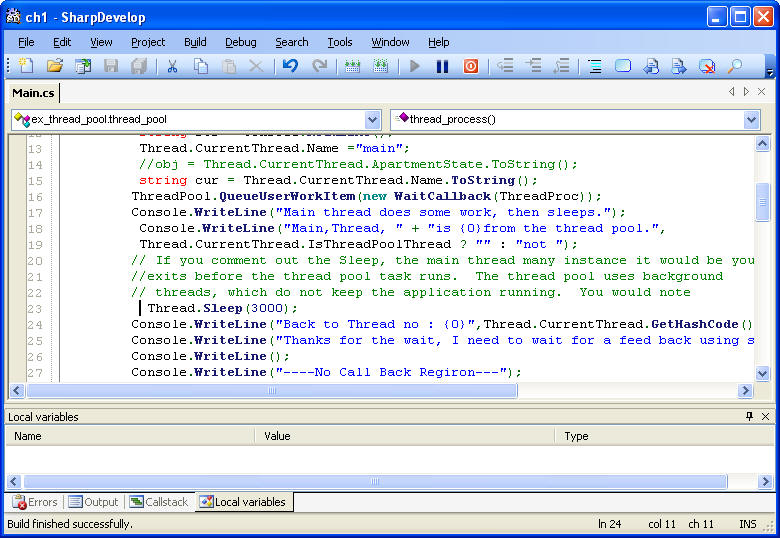Click the editor horizontal scrollbar thumb

pyautogui.click(x=270, y=391)
